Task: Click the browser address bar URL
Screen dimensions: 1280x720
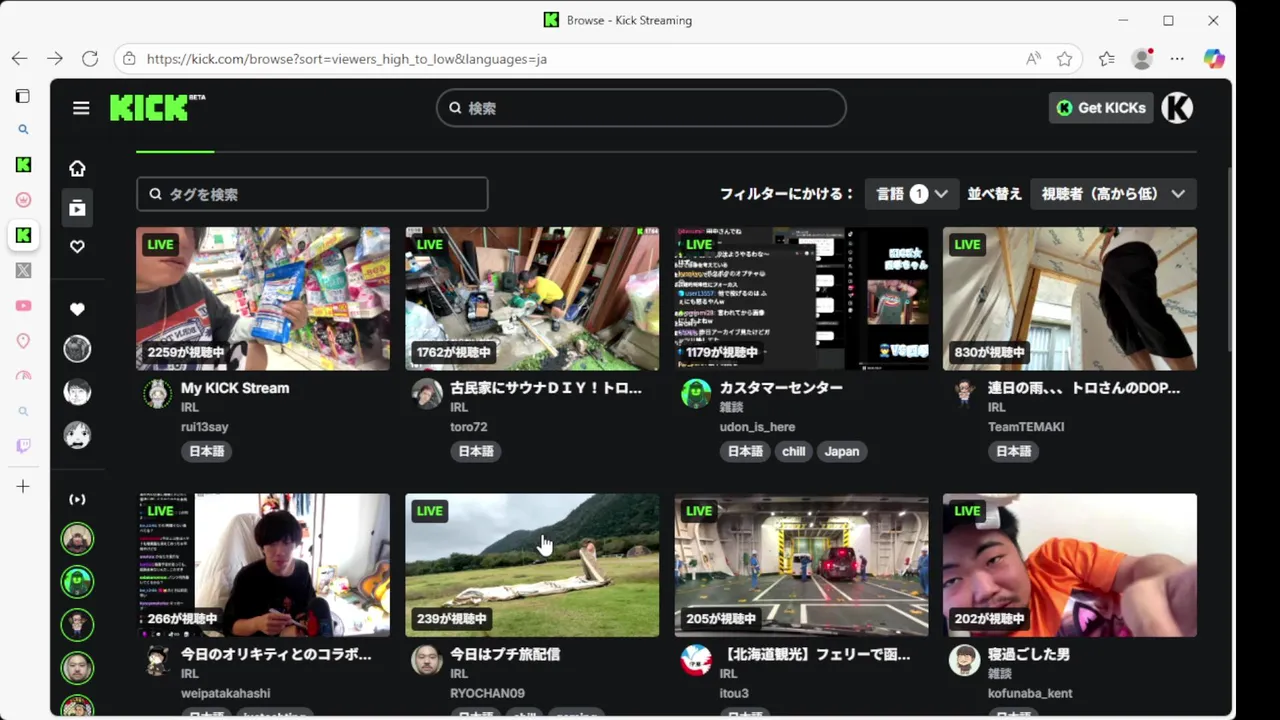Action: [x=346, y=59]
